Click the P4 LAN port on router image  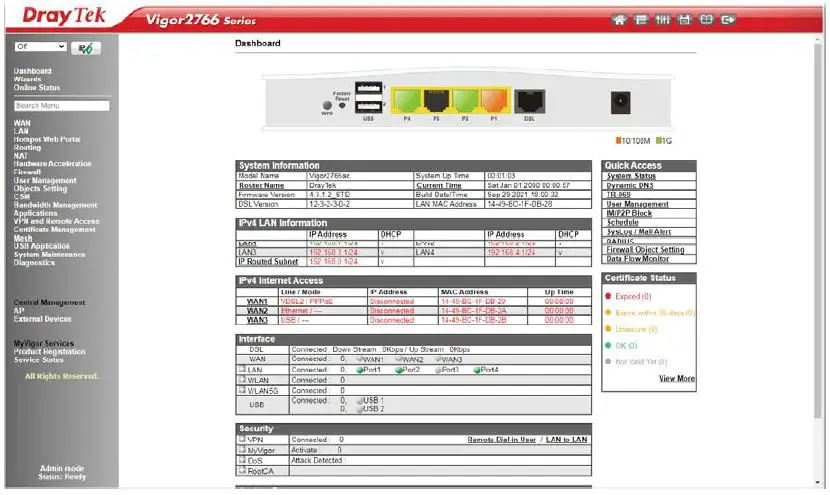407,101
